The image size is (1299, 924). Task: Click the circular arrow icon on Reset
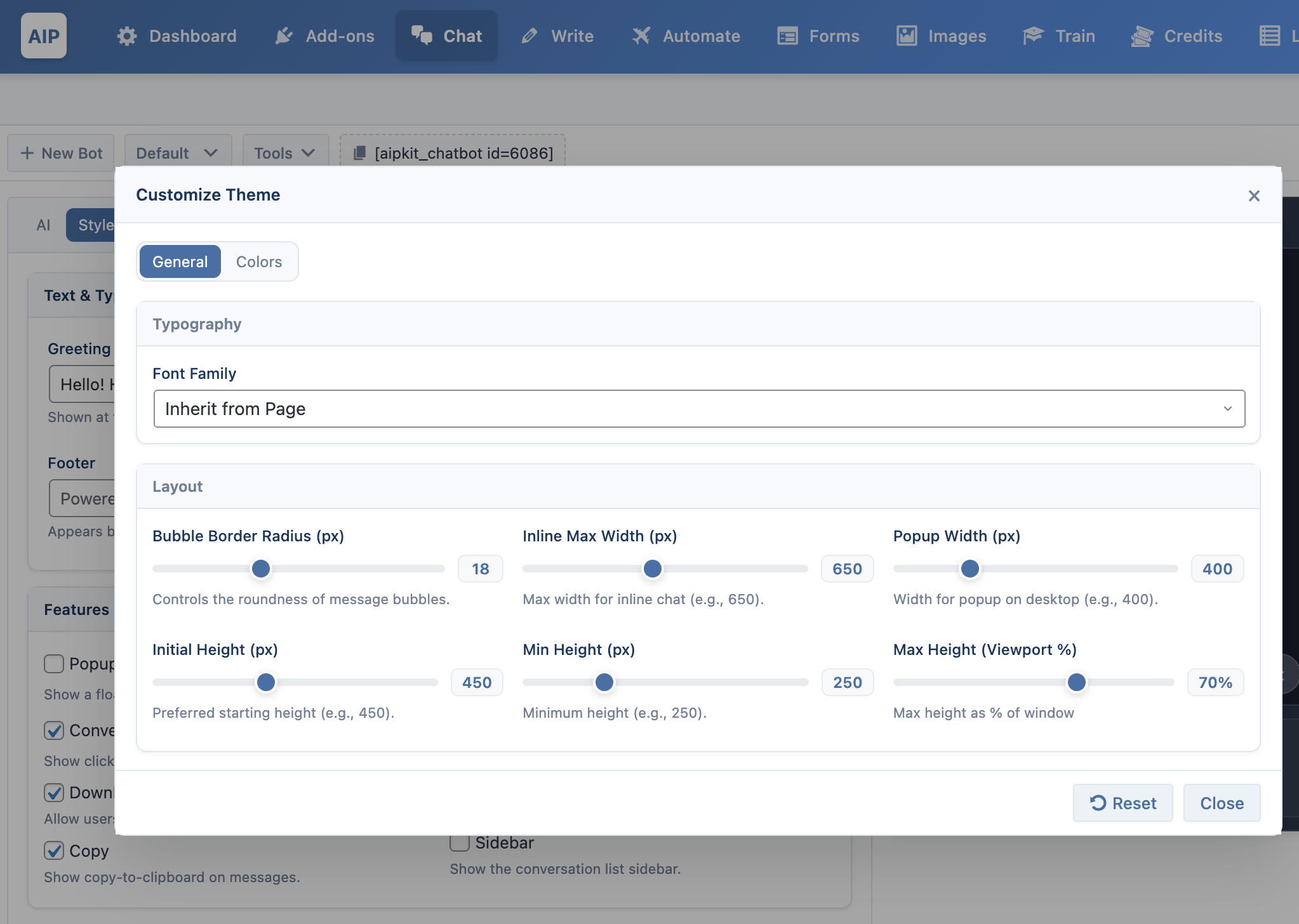pyautogui.click(x=1098, y=803)
